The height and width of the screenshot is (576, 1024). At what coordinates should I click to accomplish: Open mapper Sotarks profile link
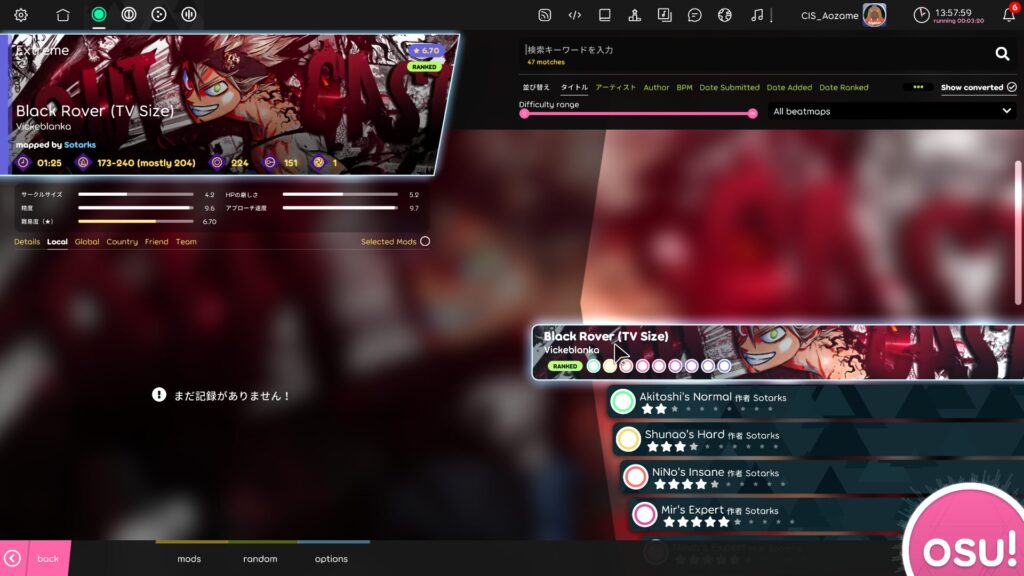click(x=80, y=145)
